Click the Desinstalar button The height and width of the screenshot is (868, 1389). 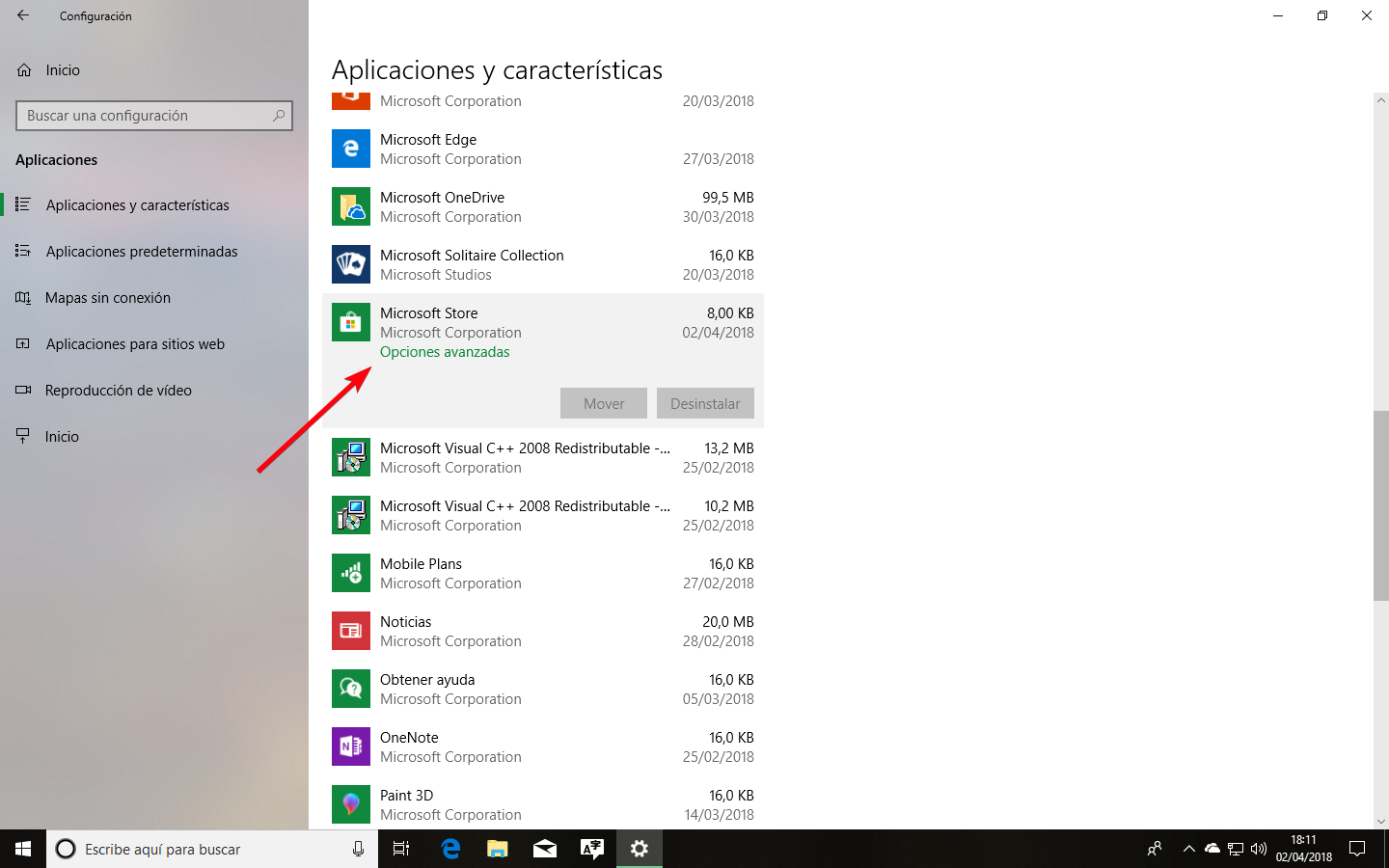705,403
